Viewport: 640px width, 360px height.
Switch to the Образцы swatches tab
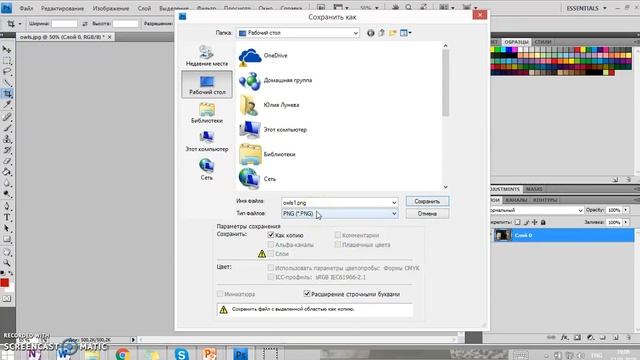pos(516,42)
